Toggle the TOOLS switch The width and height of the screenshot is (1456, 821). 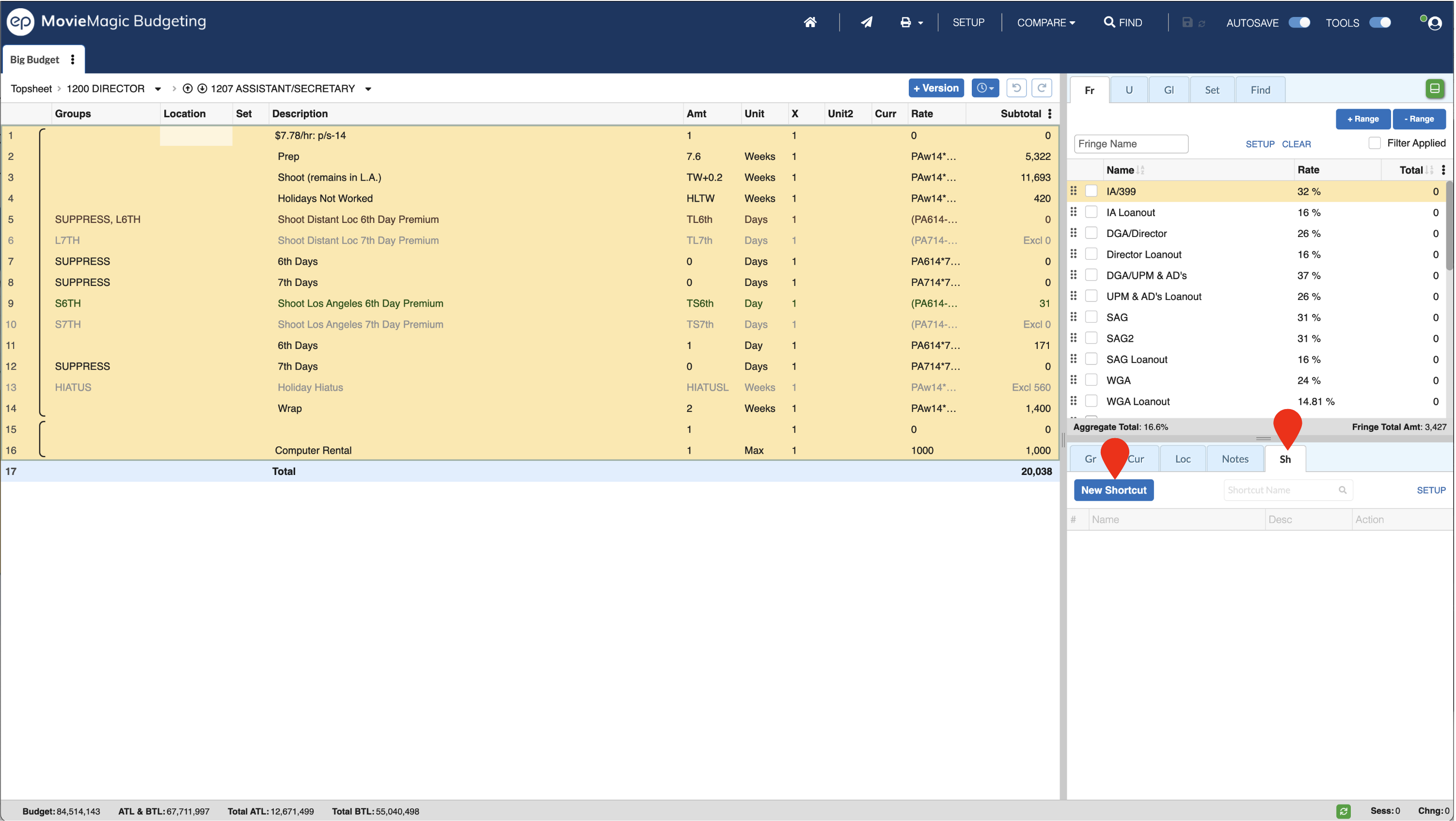pos(1380,22)
